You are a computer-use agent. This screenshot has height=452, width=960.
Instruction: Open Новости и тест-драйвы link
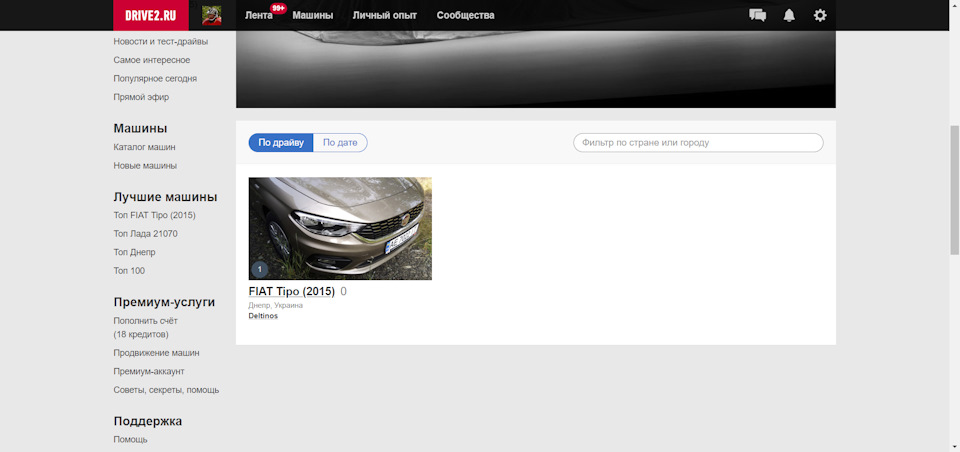click(160, 42)
